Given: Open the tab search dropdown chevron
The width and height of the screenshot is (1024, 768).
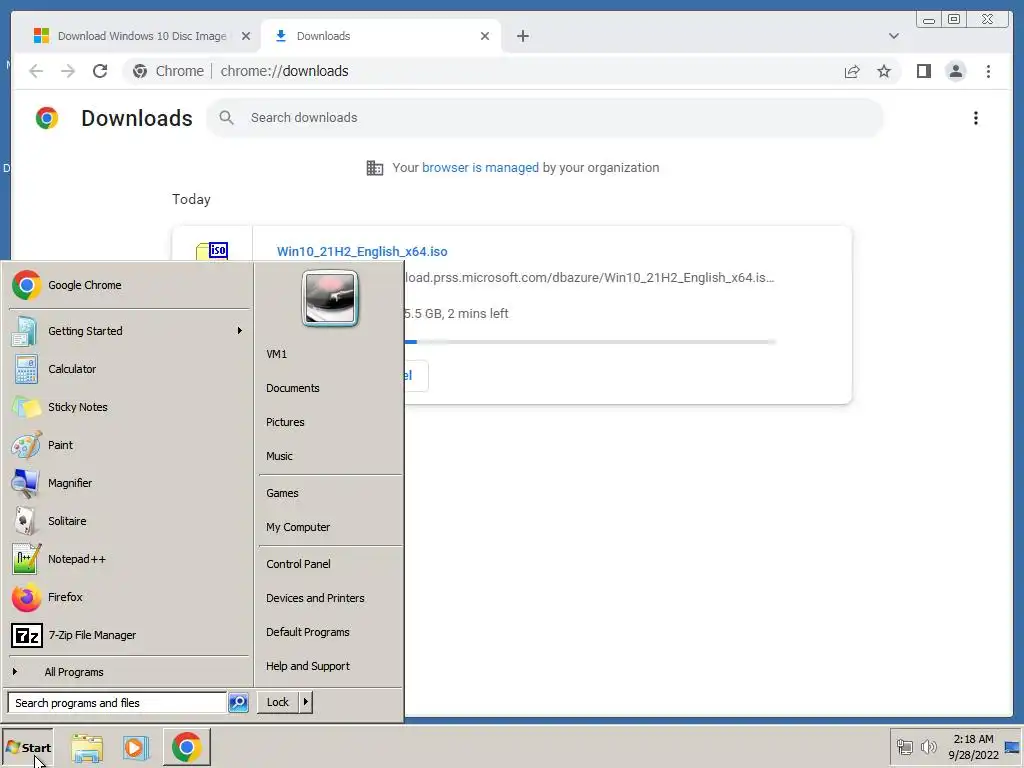Looking at the screenshot, I should 894,36.
